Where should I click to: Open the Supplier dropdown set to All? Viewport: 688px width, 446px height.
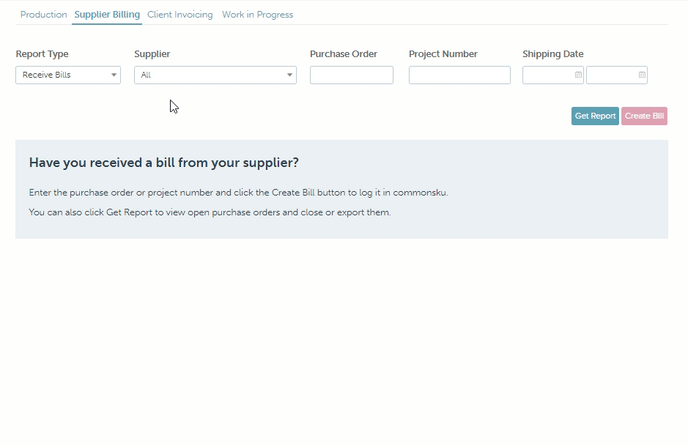[x=215, y=75]
